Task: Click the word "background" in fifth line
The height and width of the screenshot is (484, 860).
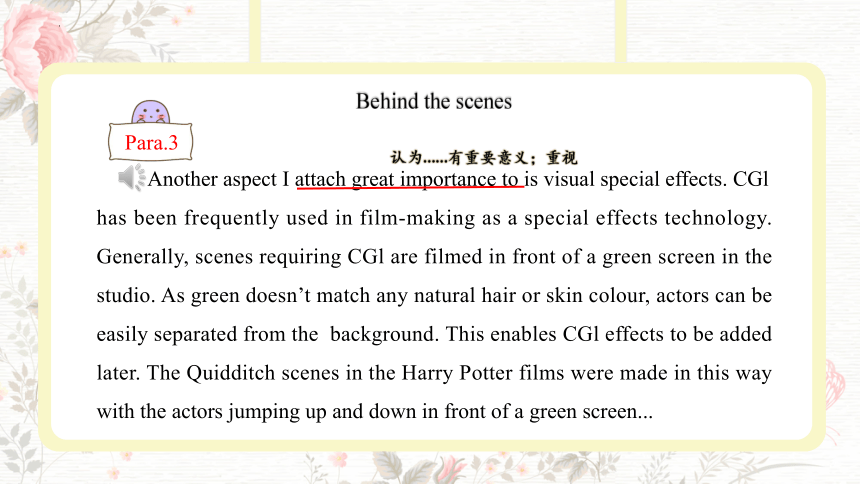Action: 382,334
